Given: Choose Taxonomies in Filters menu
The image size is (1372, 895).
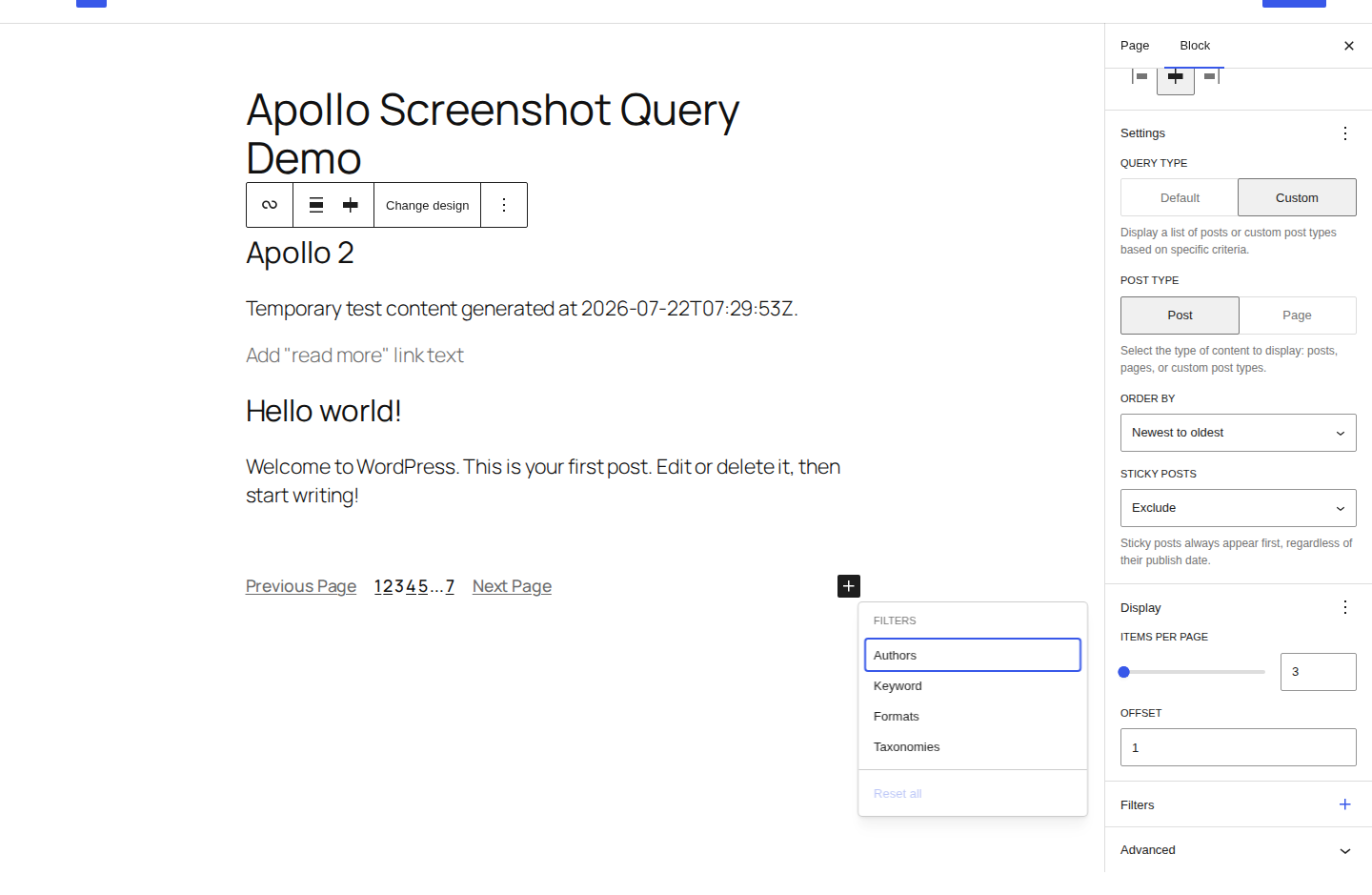Looking at the screenshot, I should click(x=973, y=747).
